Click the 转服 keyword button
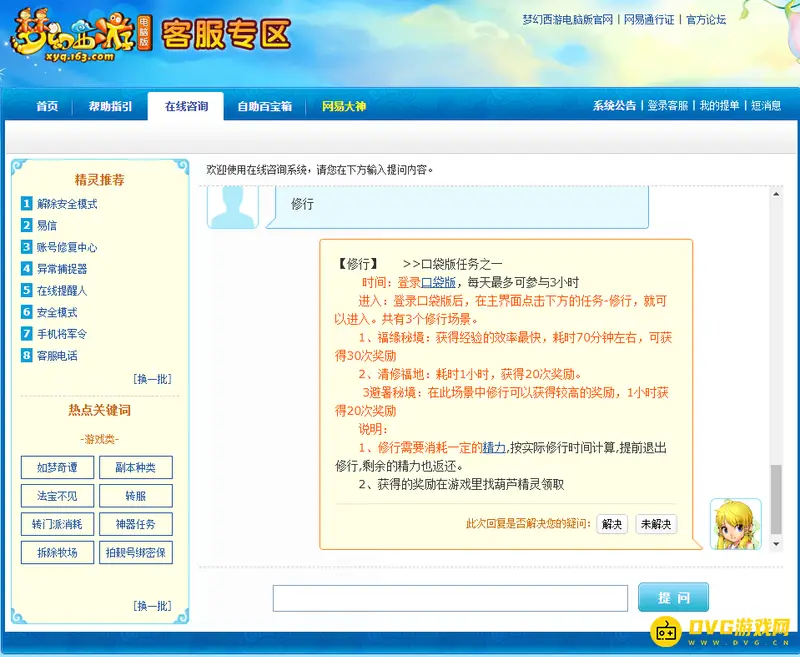The image size is (800, 657). tap(136, 496)
